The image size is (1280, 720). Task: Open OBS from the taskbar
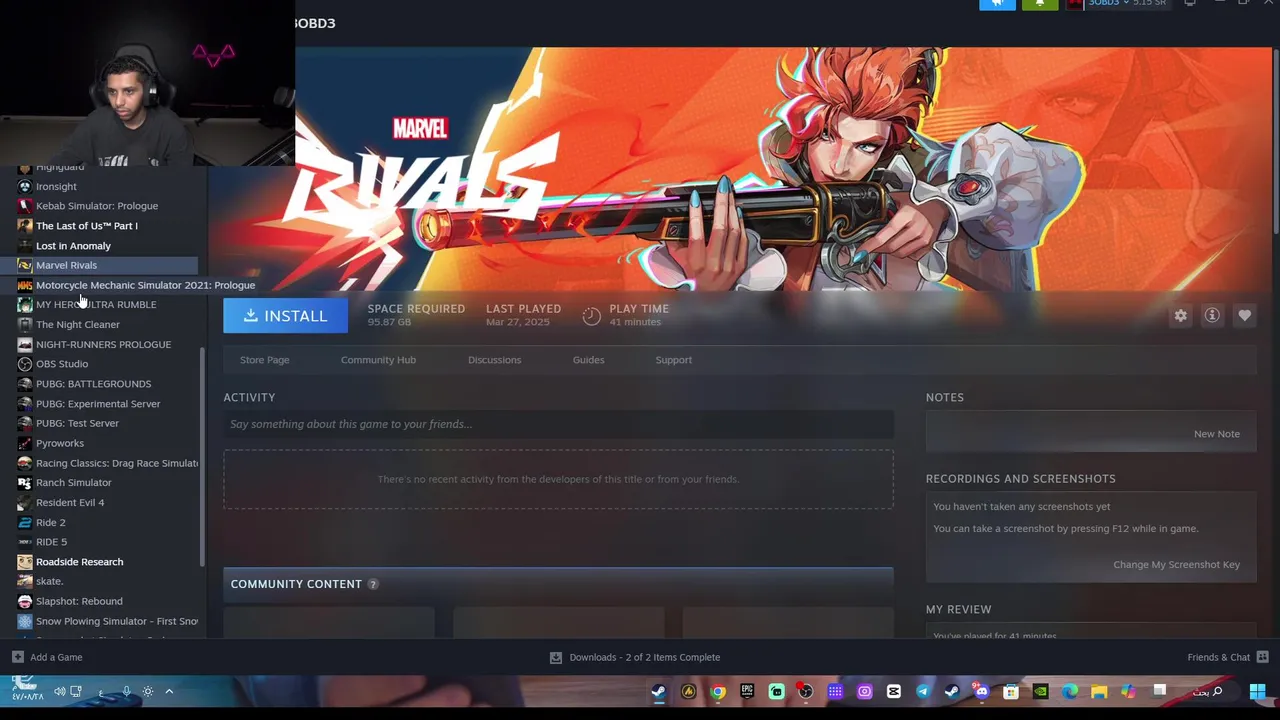805,692
